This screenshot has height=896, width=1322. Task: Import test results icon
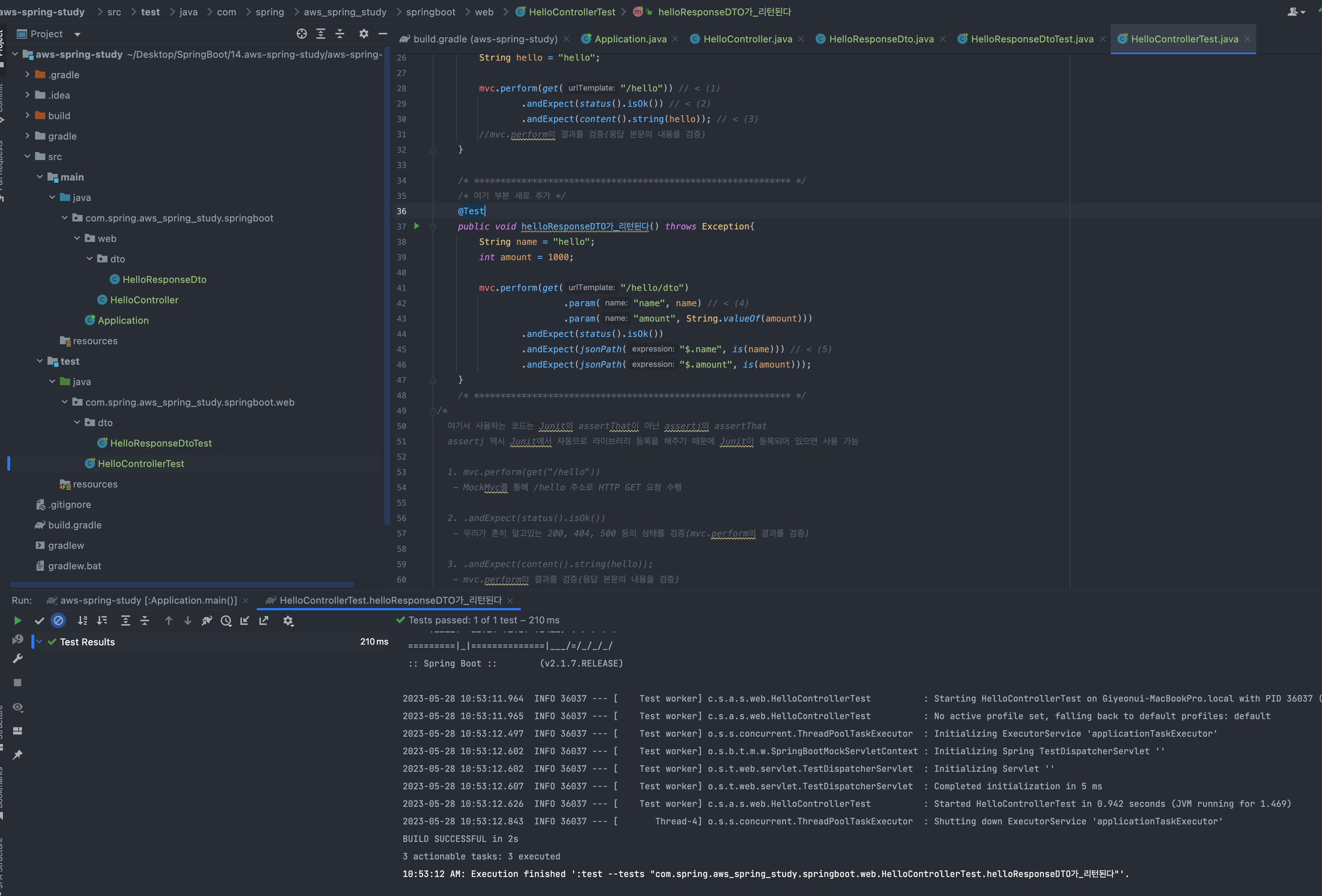[x=244, y=620]
